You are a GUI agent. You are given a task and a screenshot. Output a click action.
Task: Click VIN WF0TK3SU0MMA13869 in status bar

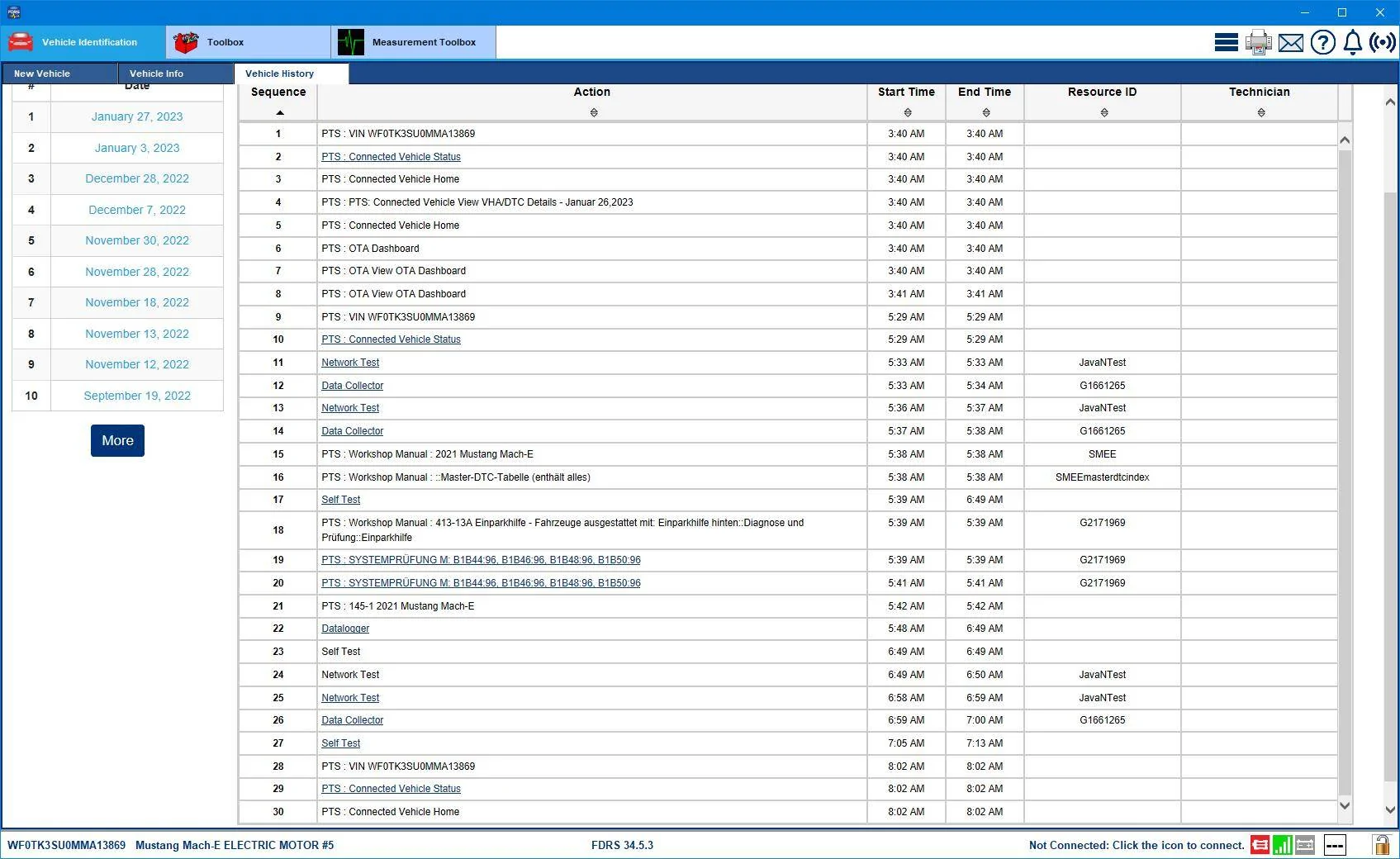coord(66,845)
